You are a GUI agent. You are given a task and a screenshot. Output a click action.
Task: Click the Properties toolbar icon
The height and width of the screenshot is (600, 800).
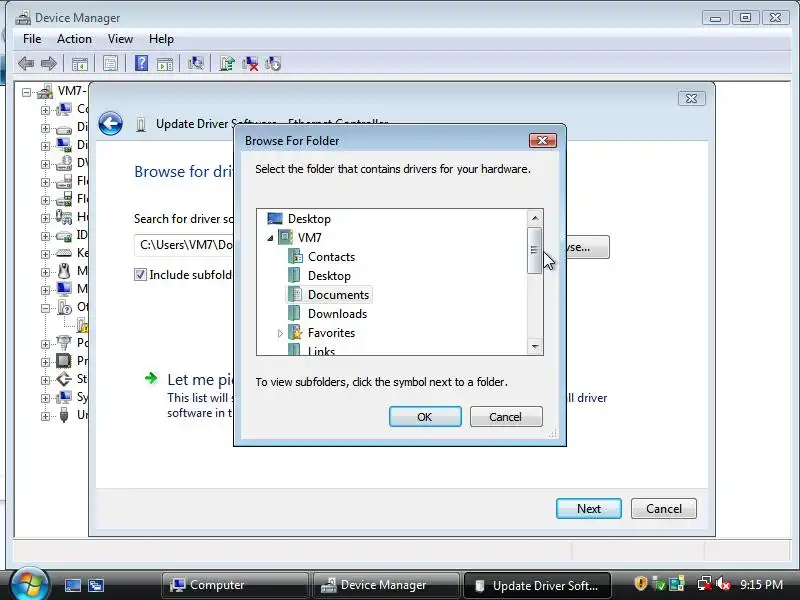pyautogui.click(x=110, y=64)
